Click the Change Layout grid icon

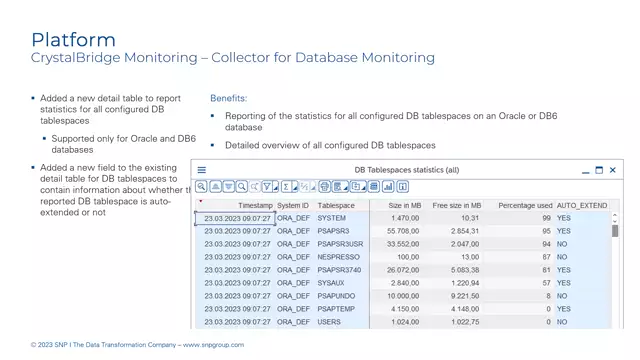[374, 187]
